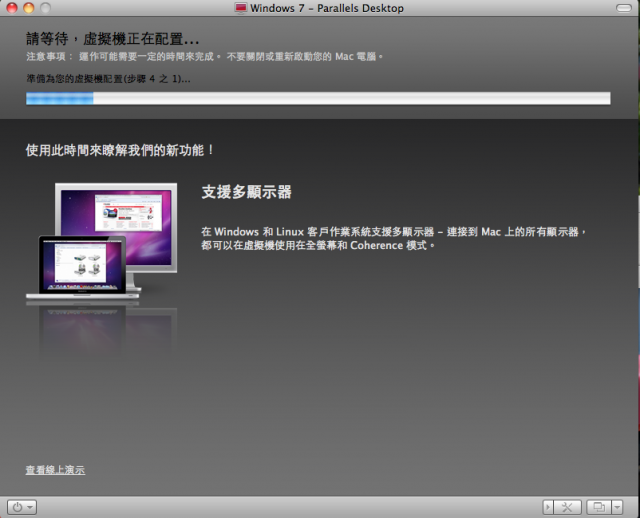Minimize the Parallels Desktop window

click(29, 8)
